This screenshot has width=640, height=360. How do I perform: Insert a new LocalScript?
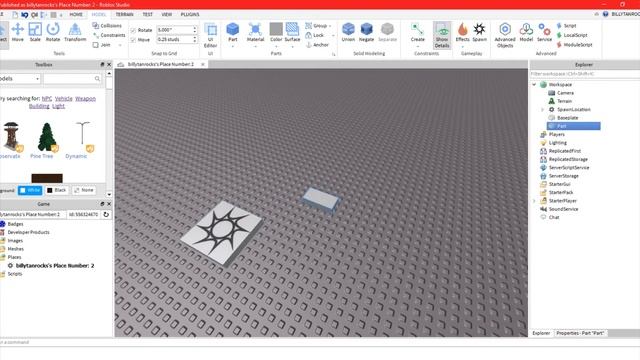[572, 35]
